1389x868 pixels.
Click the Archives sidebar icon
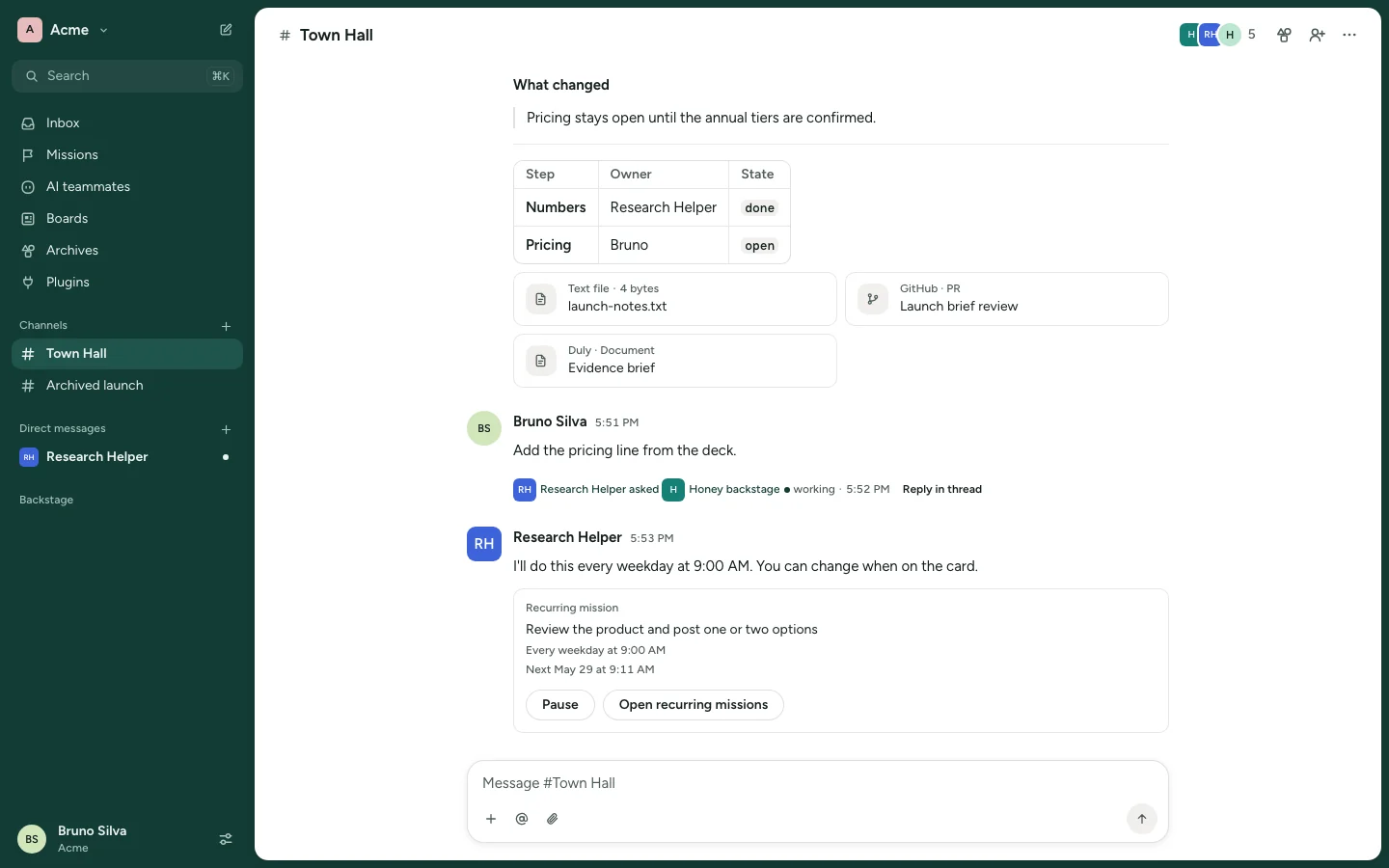[x=28, y=251]
